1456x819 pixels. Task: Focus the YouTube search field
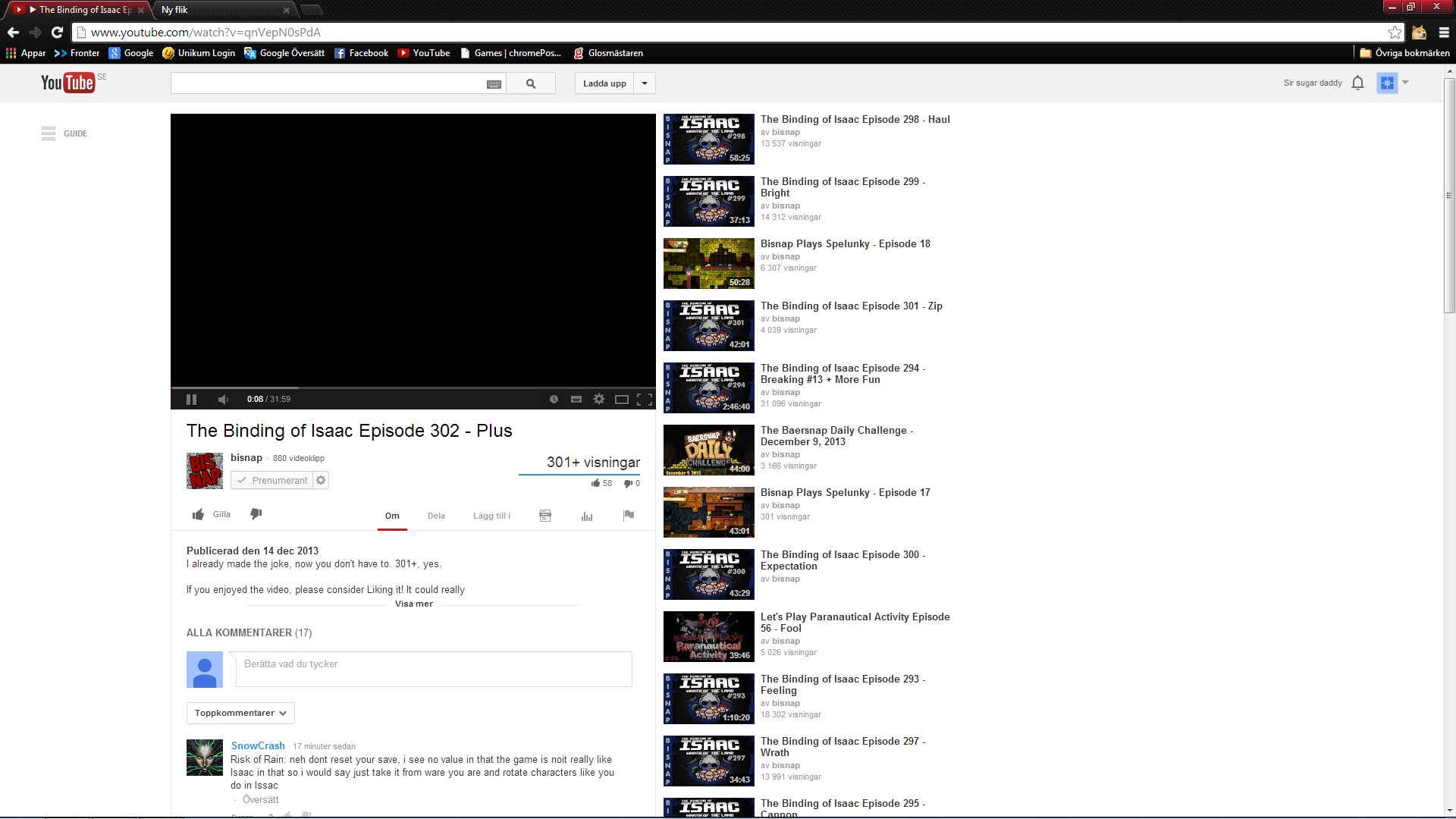[328, 83]
